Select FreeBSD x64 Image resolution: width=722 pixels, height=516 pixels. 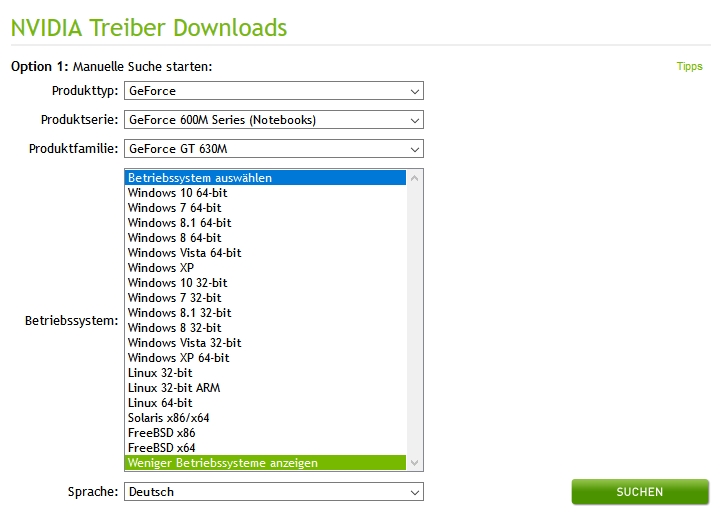pyautogui.click(x=265, y=448)
